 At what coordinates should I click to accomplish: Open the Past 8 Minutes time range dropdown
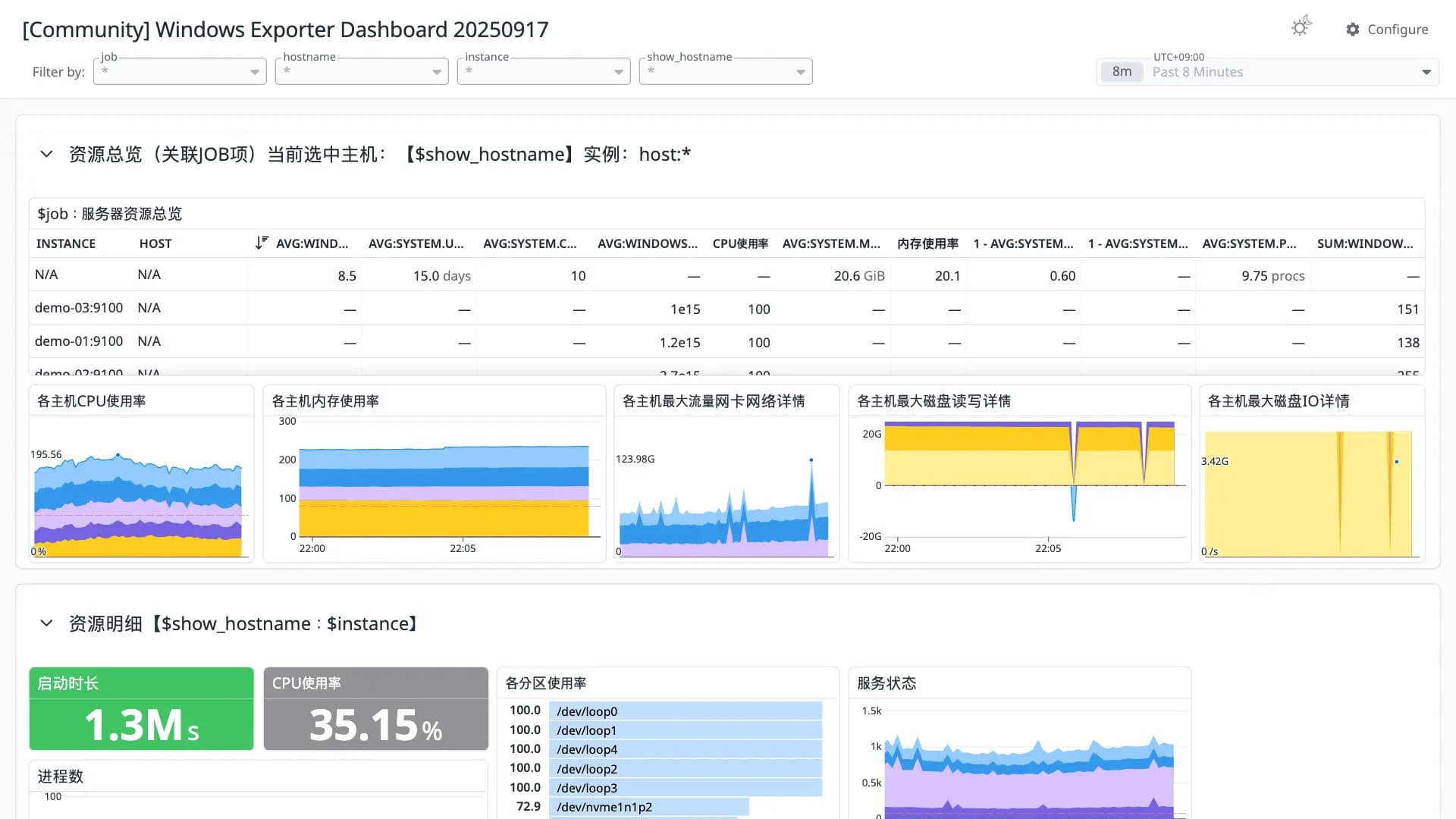(1267, 72)
